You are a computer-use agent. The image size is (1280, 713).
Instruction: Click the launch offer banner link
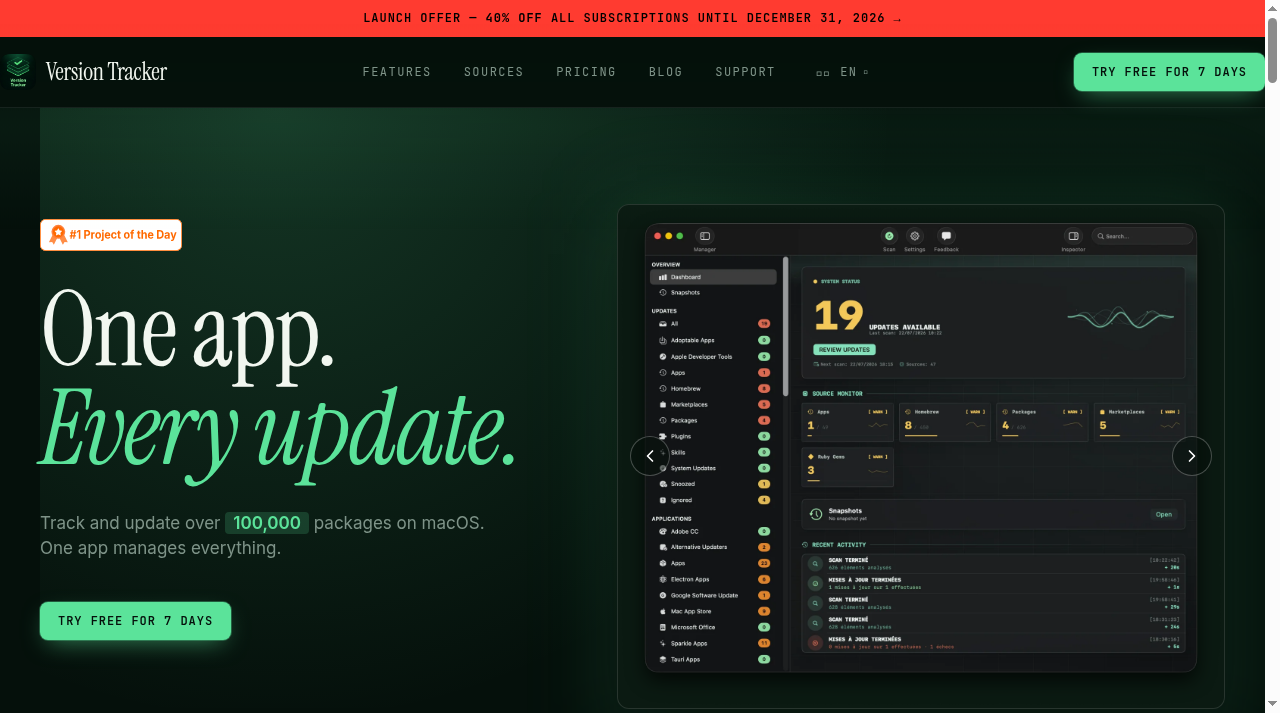[x=632, y=18]
